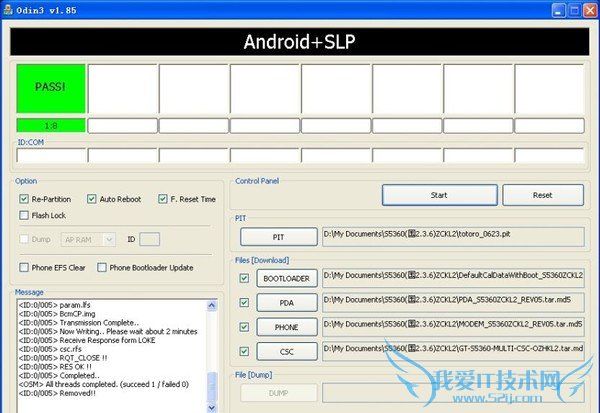Screen dimensions: 600x413
Task: Enable the Flash Lock checkbox
Action: [x=25, y=215]
